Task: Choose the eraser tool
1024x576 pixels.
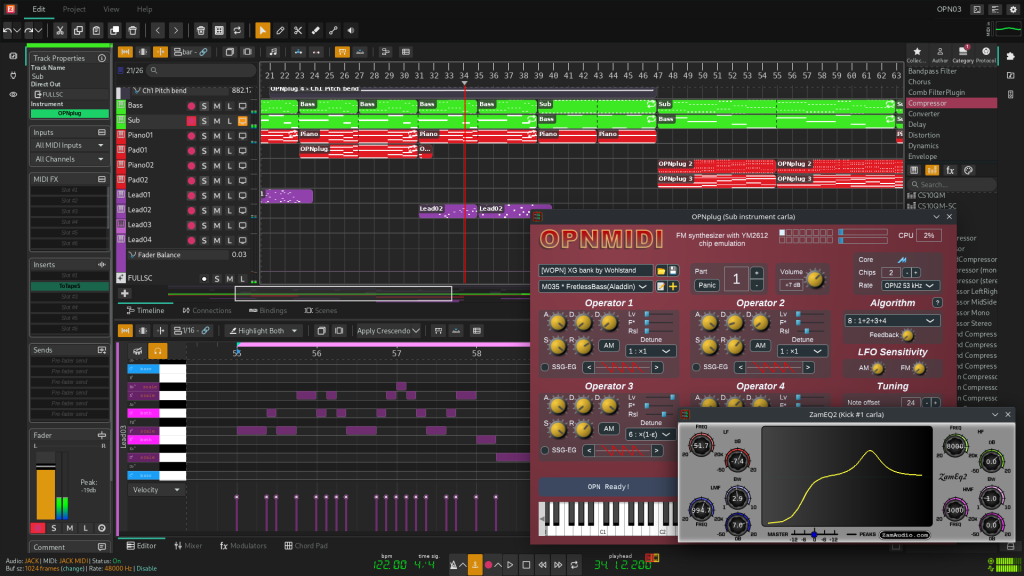Action: coord(317,30)
